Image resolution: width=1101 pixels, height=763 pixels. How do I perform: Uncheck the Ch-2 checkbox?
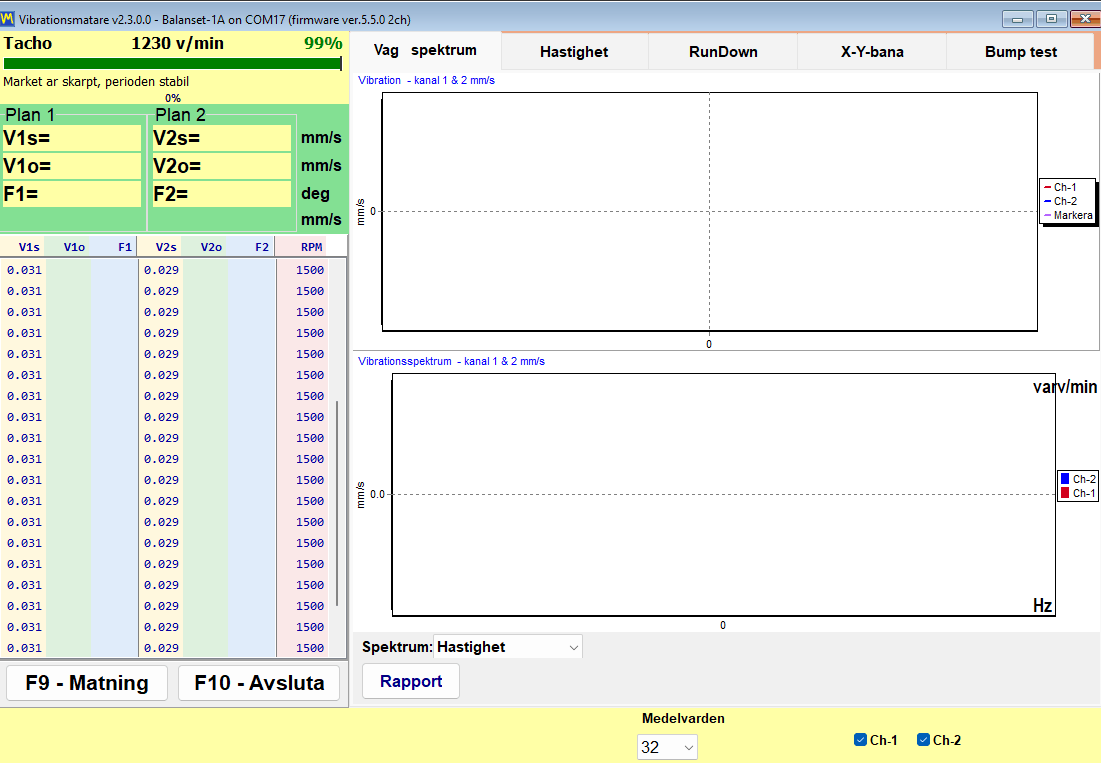click(923, 740)
